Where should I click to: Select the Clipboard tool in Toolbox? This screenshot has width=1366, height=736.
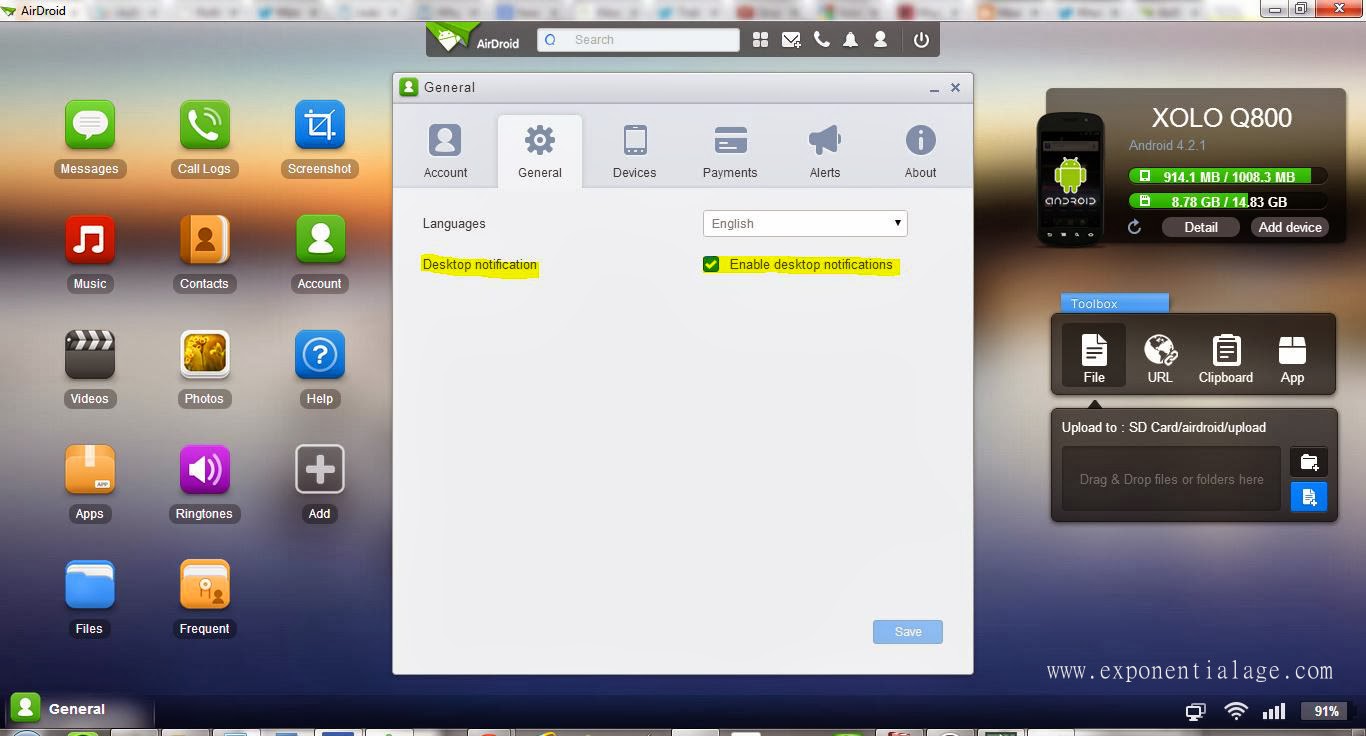click(x=1226, y=358)
